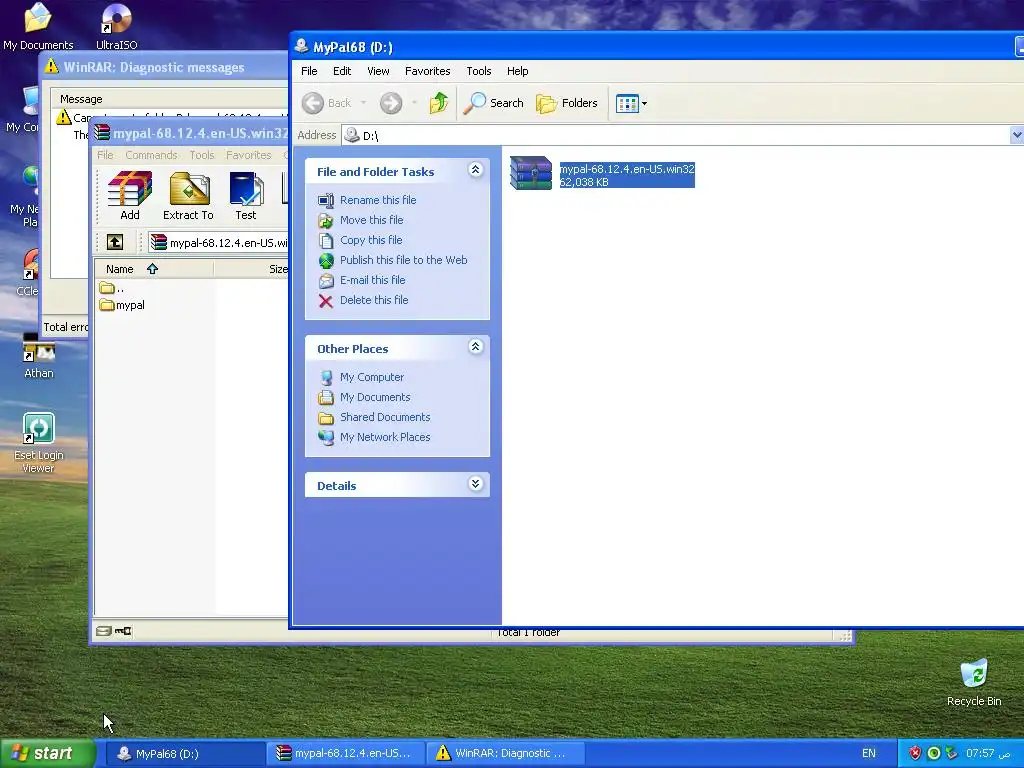
Task: Click the Message column header in Diagnostic window
Action: pos(170,99)
